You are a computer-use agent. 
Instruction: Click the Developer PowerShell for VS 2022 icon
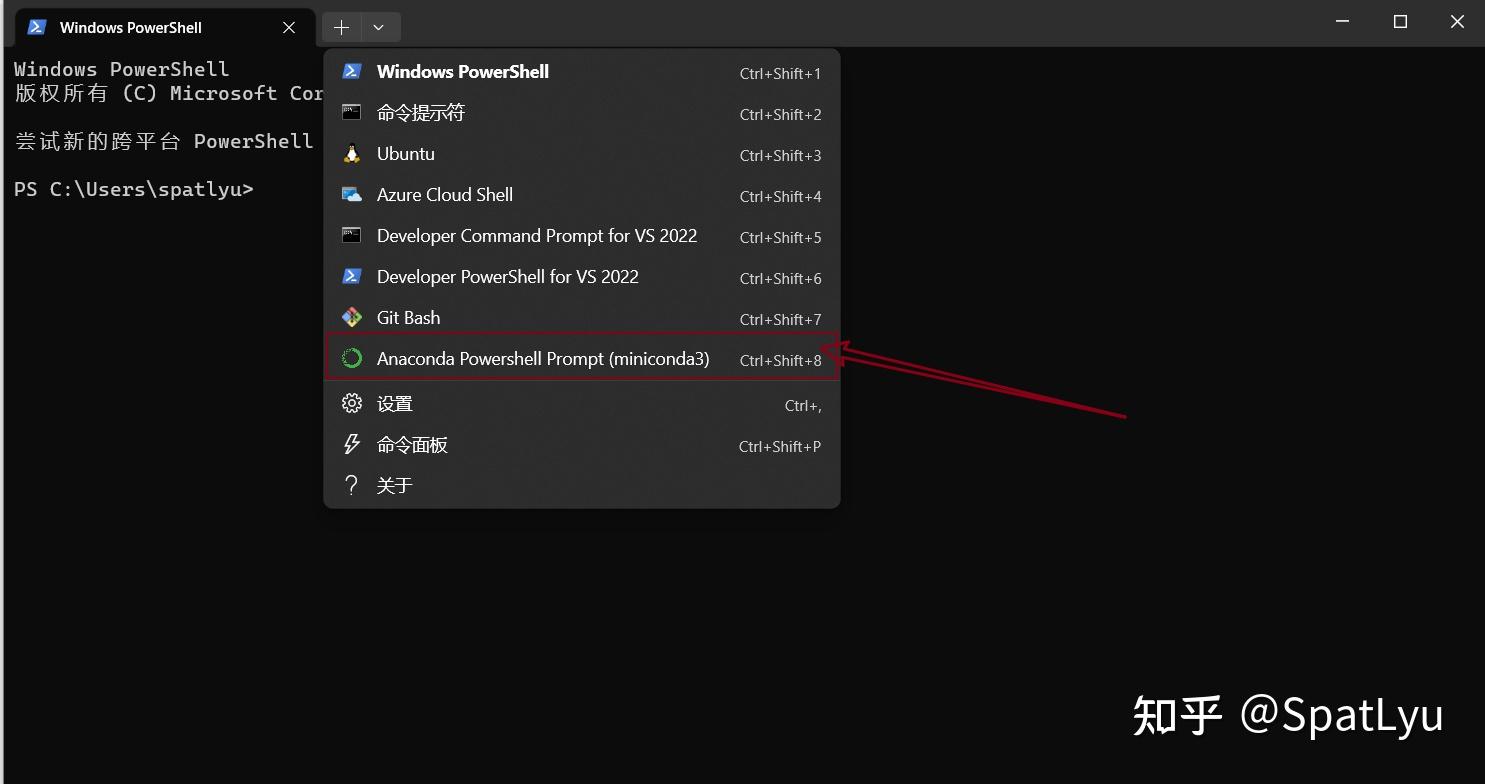pos(351,276)
